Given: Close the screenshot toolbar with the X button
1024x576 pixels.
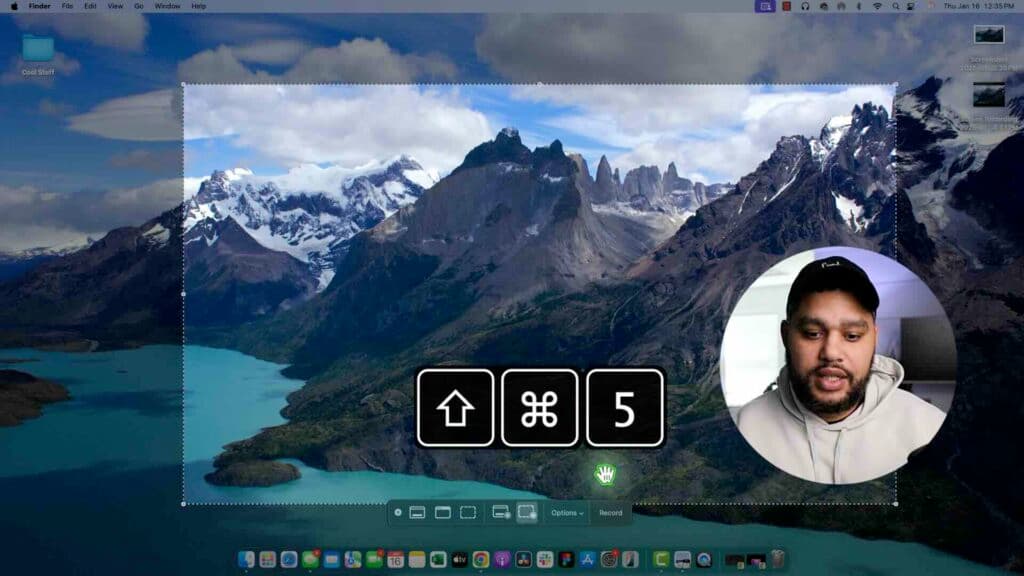Looking at the screenshot, I should point(398,513).
